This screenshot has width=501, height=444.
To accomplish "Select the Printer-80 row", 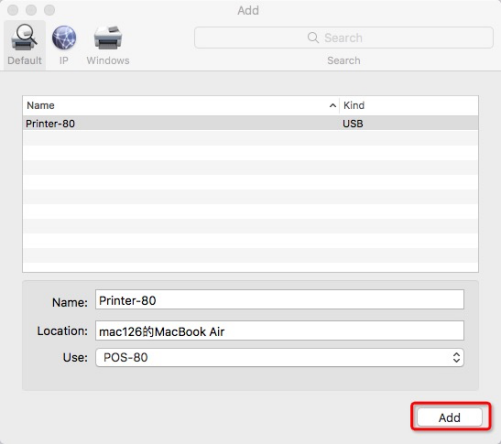I will (250, 123).
